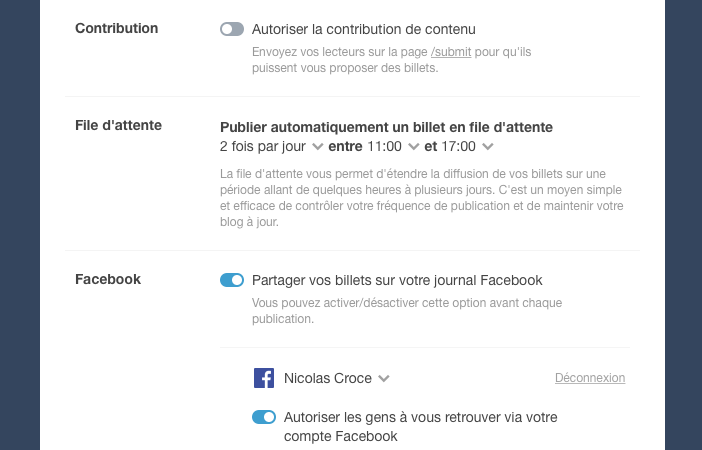This screenshot has width=702, height=450.
Task: Click the Facebook logo icon
Action: pos(264,378)
